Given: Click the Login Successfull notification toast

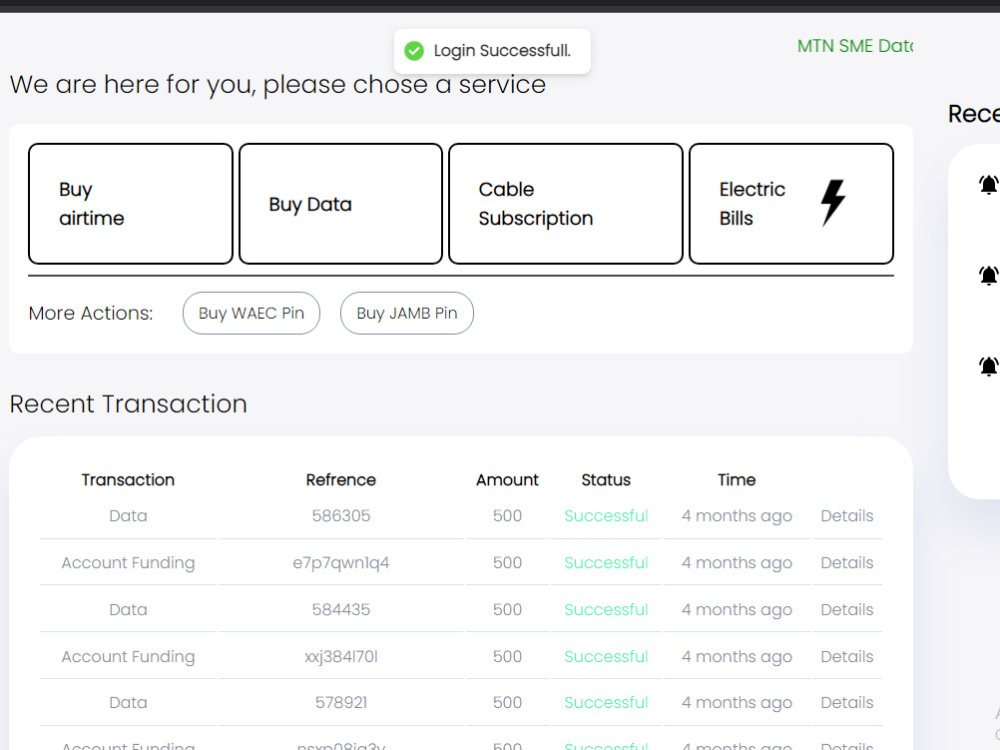Looking at the screenshot, I should point(492,51).
